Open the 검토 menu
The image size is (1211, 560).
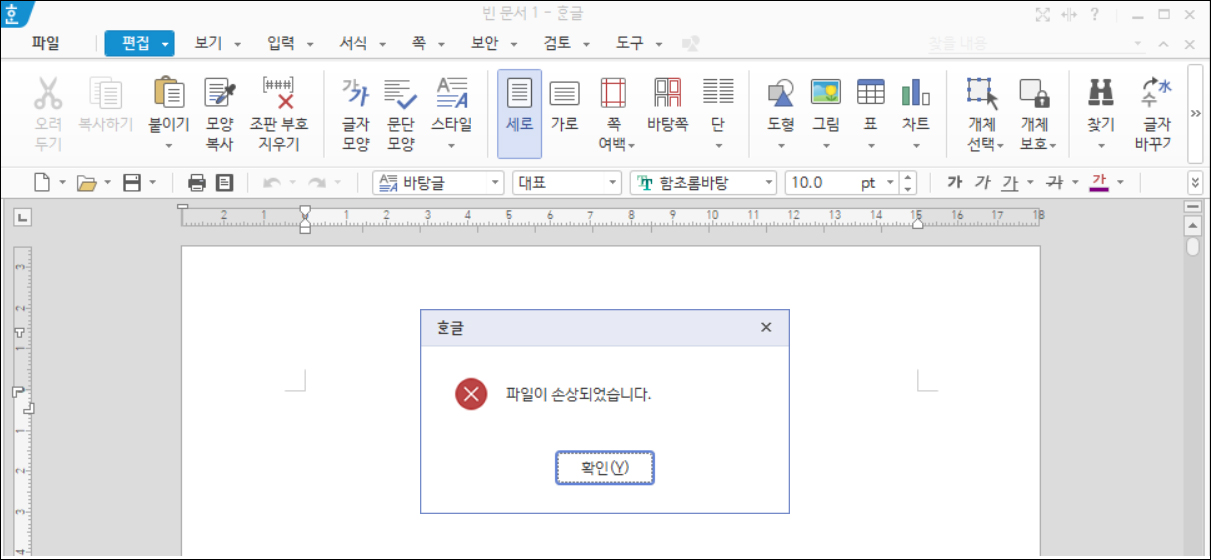[x=557, y=43]
